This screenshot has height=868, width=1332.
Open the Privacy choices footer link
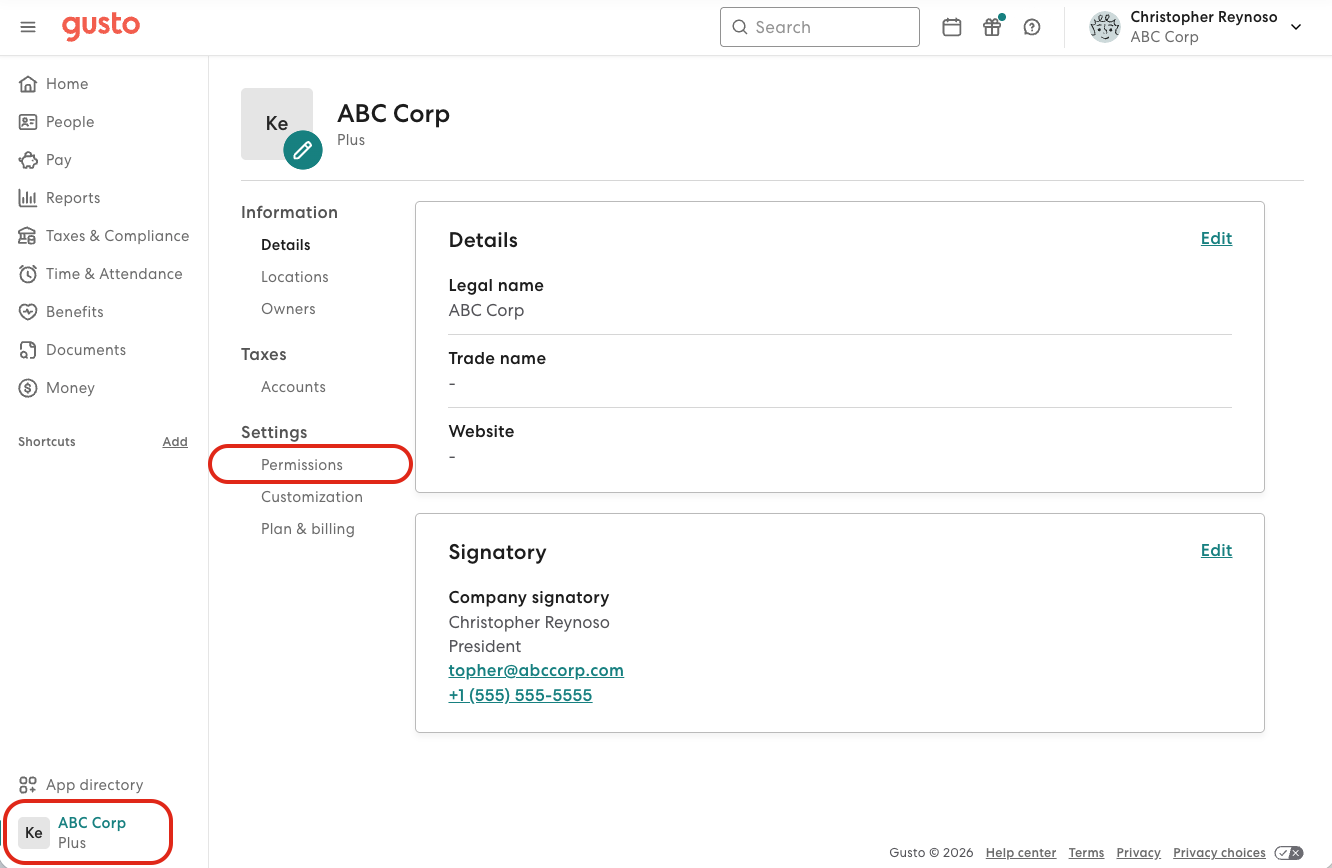(1219, 853)
